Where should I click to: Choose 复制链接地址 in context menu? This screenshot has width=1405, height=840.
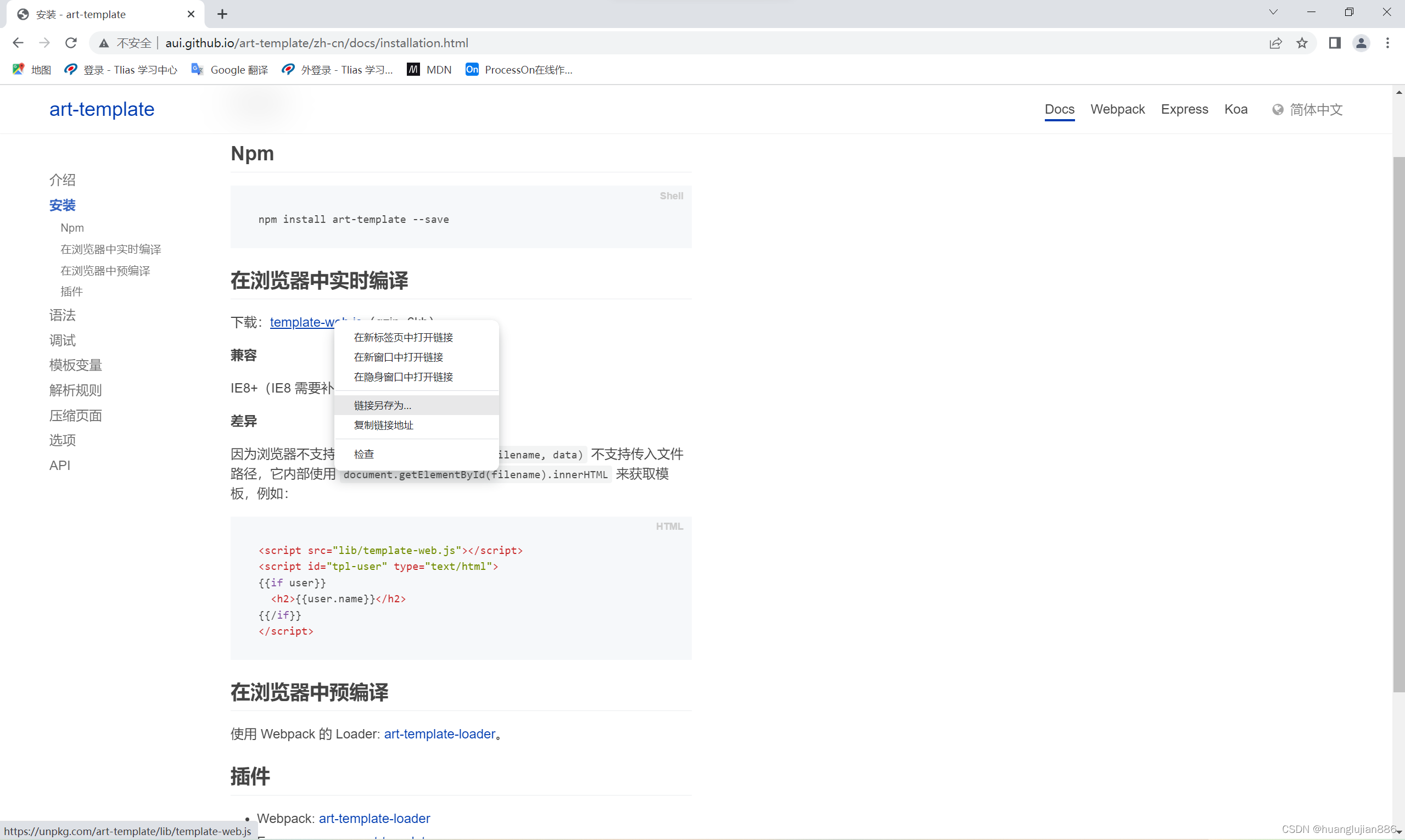click(x=383, y=425)
